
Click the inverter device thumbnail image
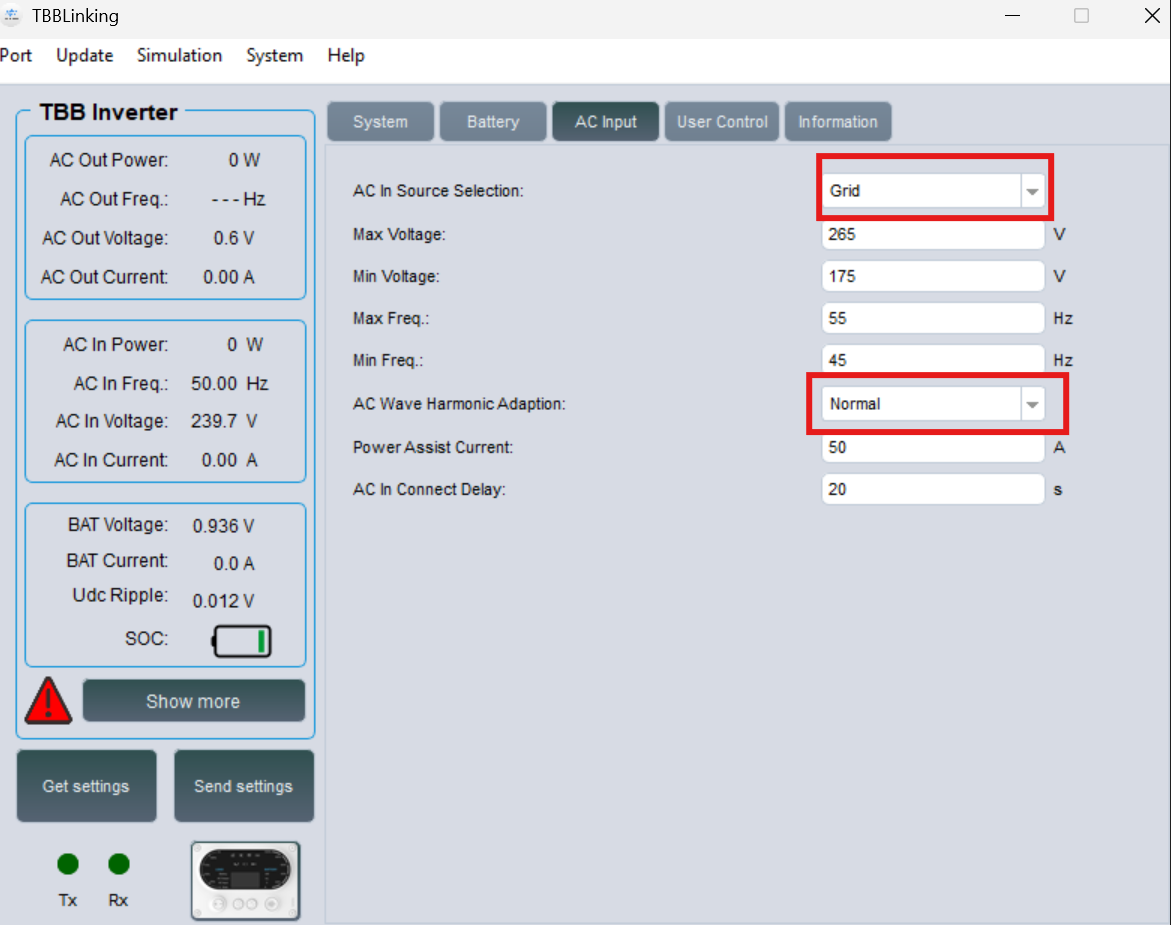[246, 880]
